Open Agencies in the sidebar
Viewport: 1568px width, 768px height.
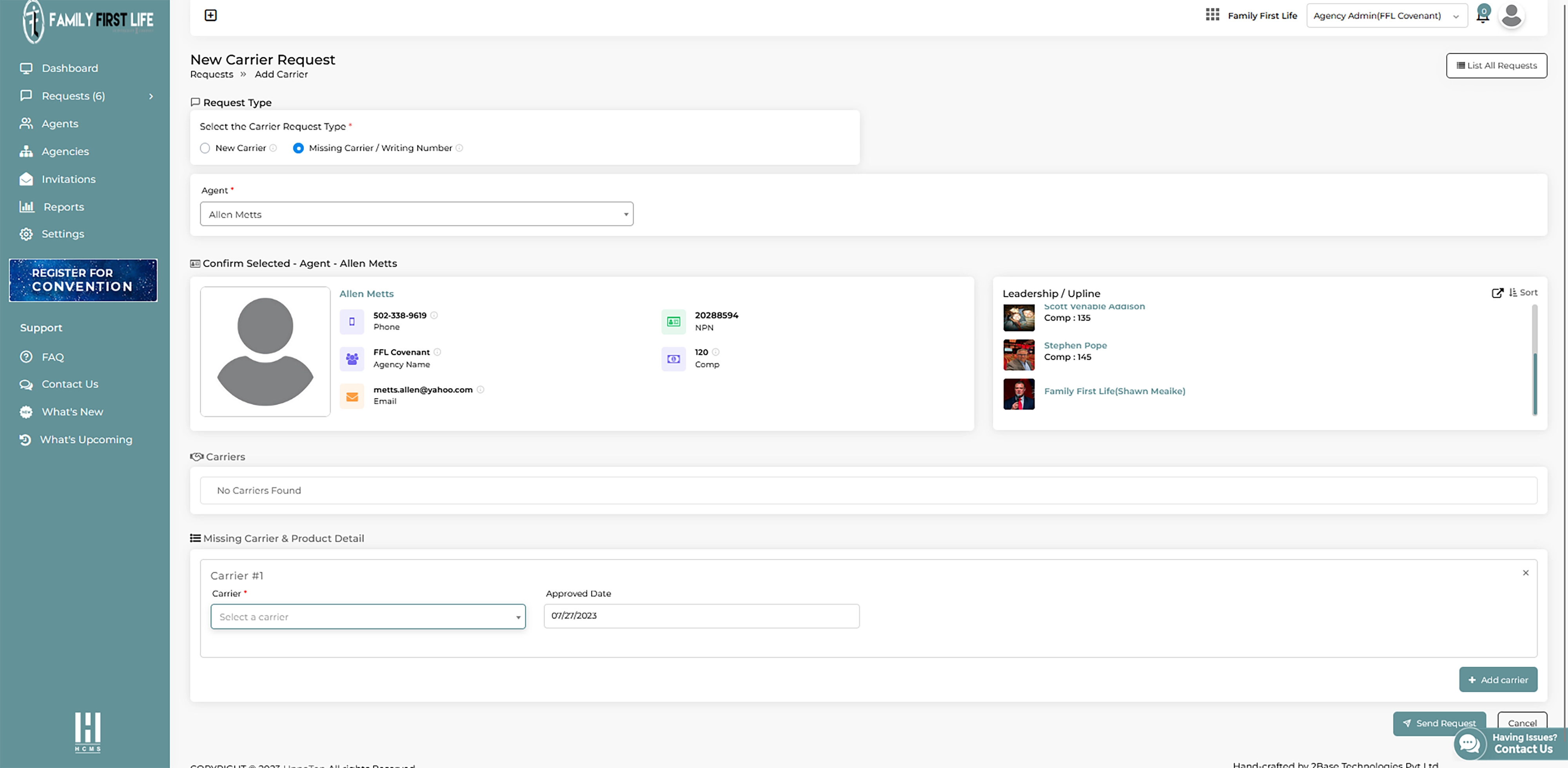coord(65,152)
